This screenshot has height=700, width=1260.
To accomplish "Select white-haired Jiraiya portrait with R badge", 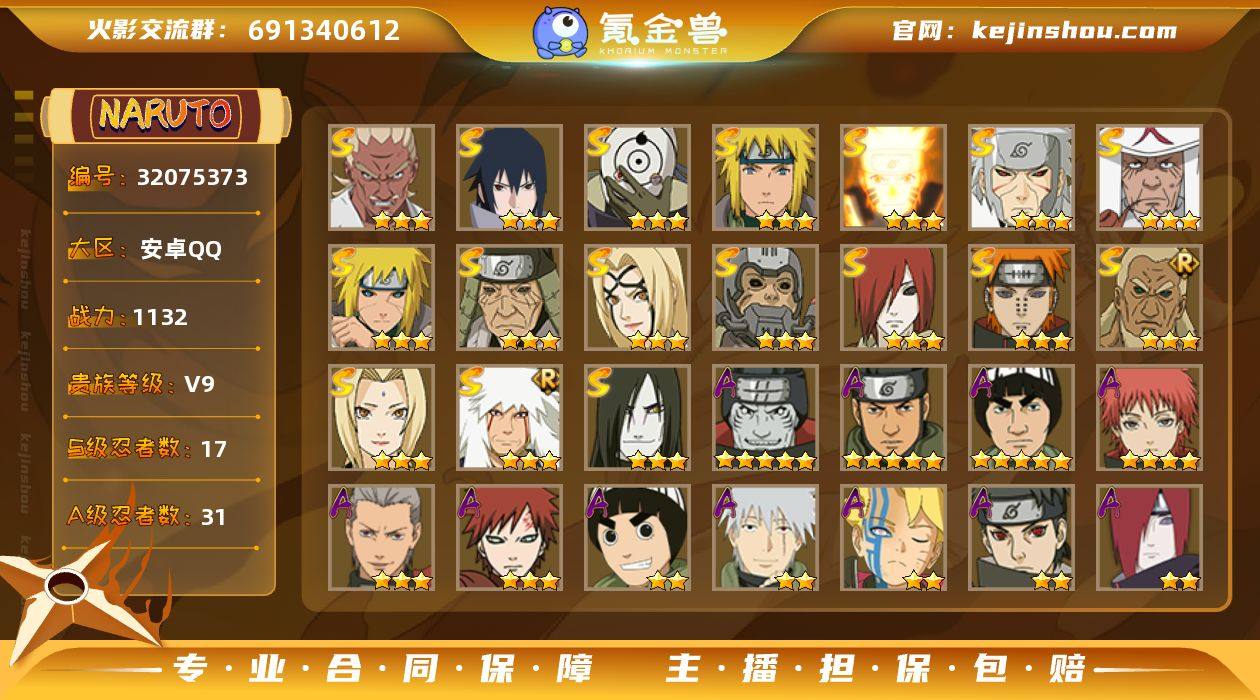I will [510, 417].
